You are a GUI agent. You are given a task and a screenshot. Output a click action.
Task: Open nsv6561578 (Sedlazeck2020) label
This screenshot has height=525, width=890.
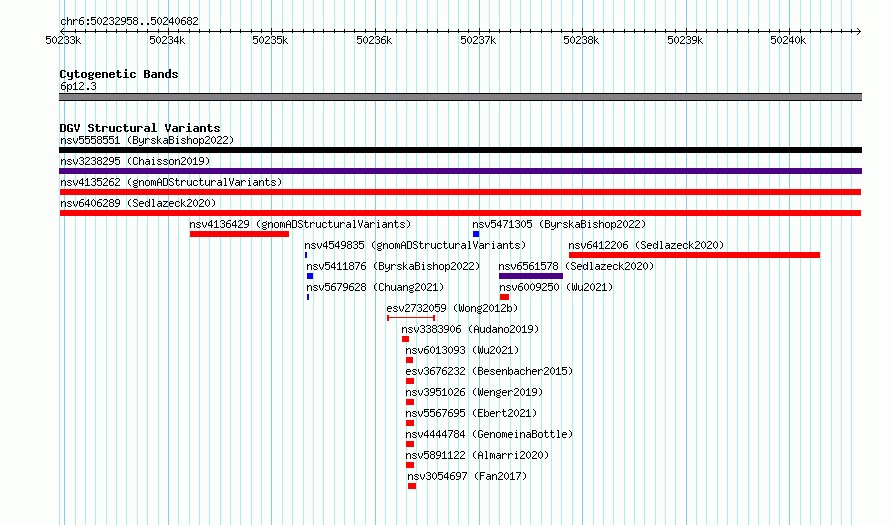pos(576,266)
